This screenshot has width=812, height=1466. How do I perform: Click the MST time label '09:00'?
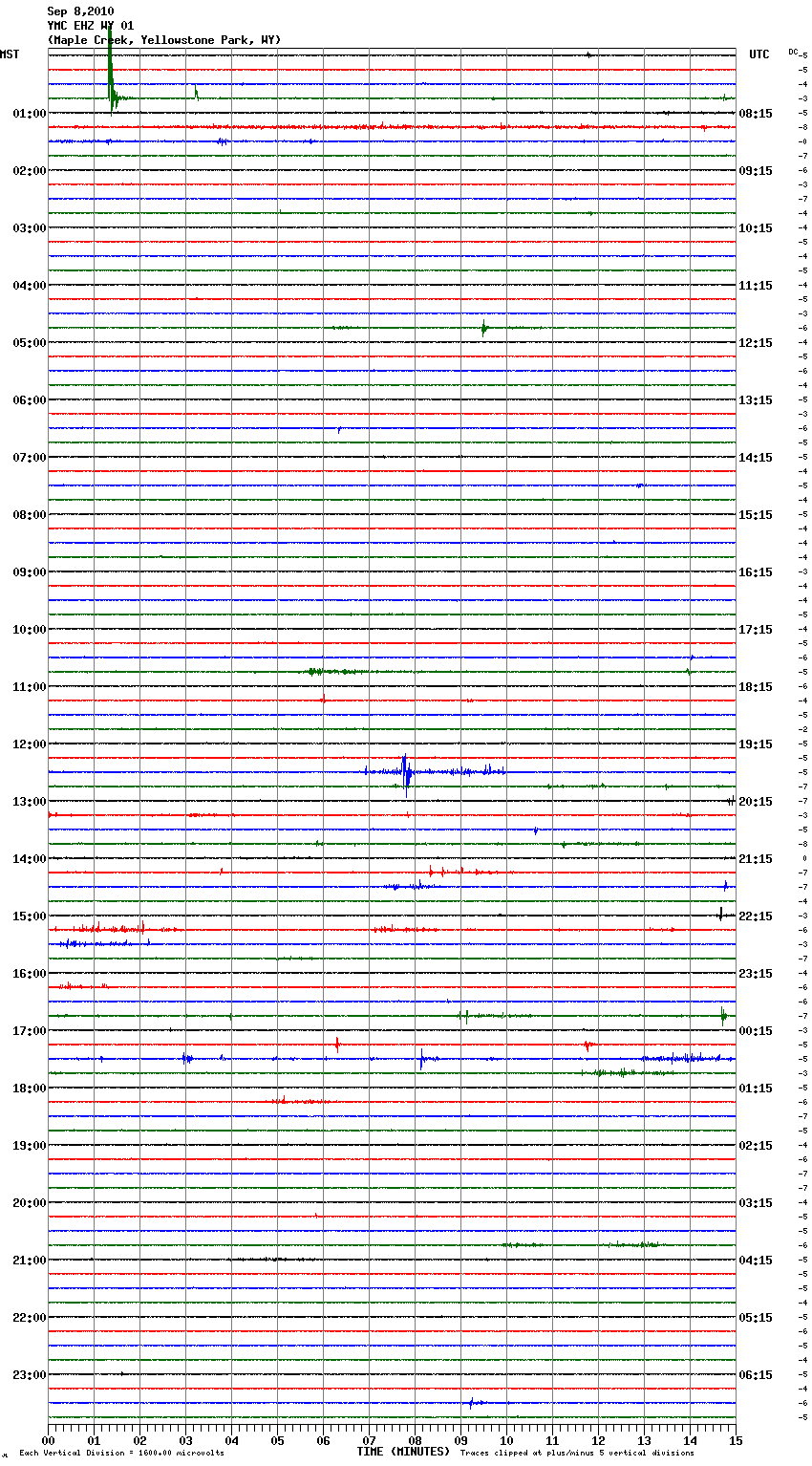(x=30, y=572)
